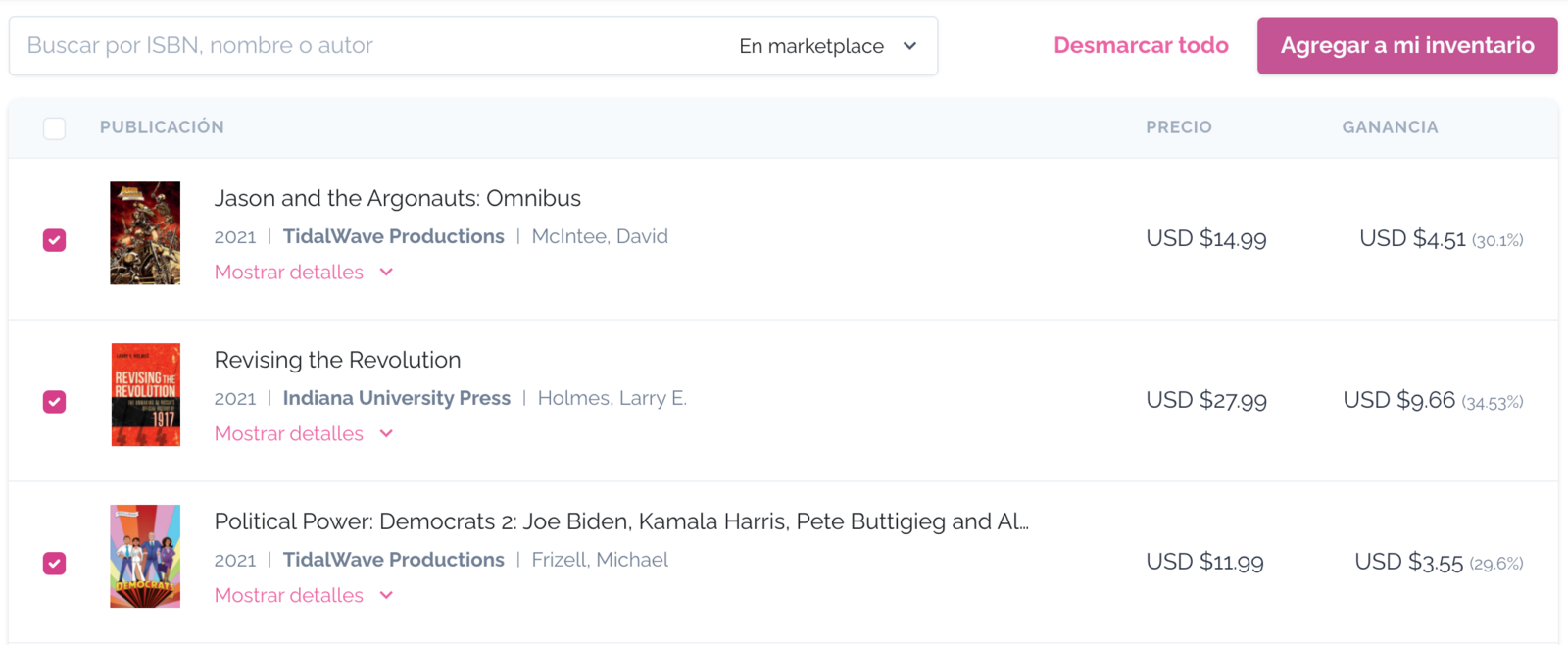The height and width of the screenshot is (645, 1568).
Task: Open the En marketplace dropdown
Action: click(828, 46)
